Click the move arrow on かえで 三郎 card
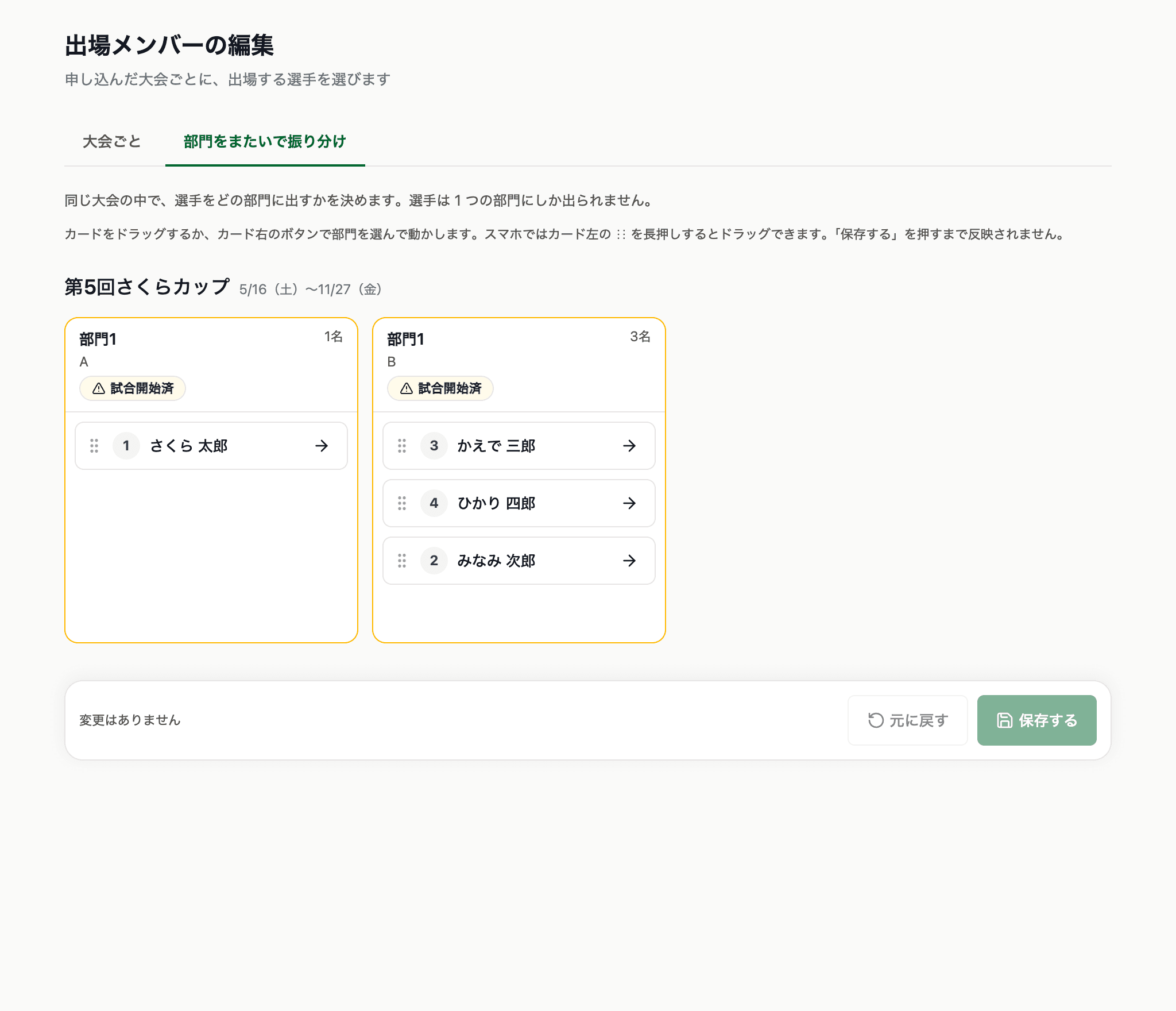This screenshot has height=1011, width=1176. (x=629, y=446)
